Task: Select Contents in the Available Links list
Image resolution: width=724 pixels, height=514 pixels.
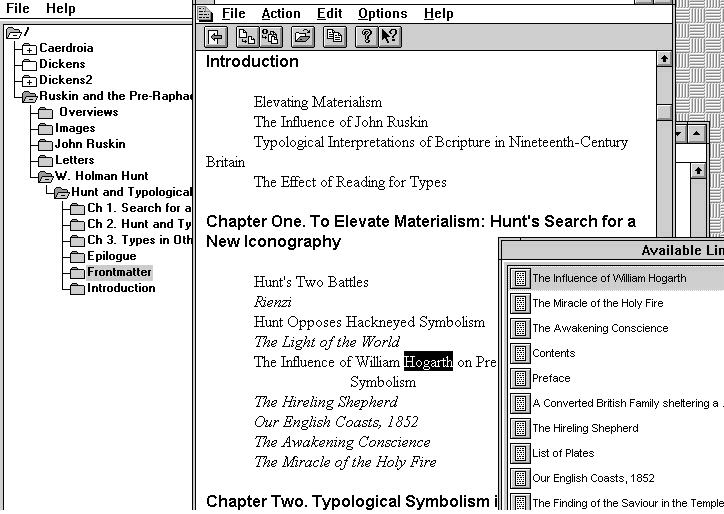Action: pos(554,353)
